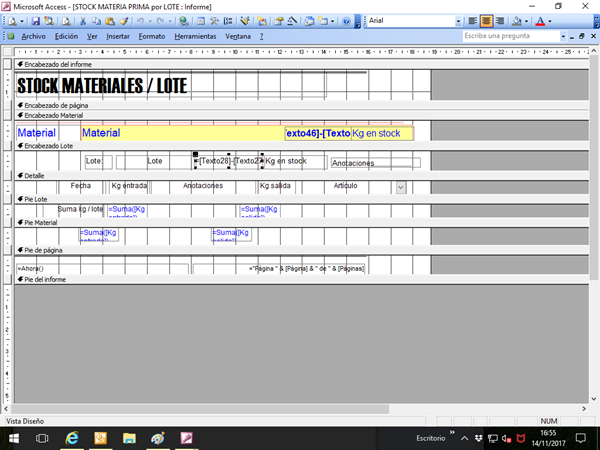Open the file search tool icon
Image resolution: width=600 pixels, height=450 pixels.
tap(49, 21)
